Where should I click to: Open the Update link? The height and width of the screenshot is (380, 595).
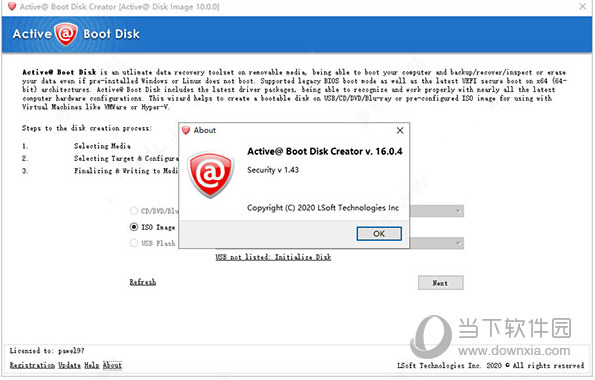(x=69, y=365)
